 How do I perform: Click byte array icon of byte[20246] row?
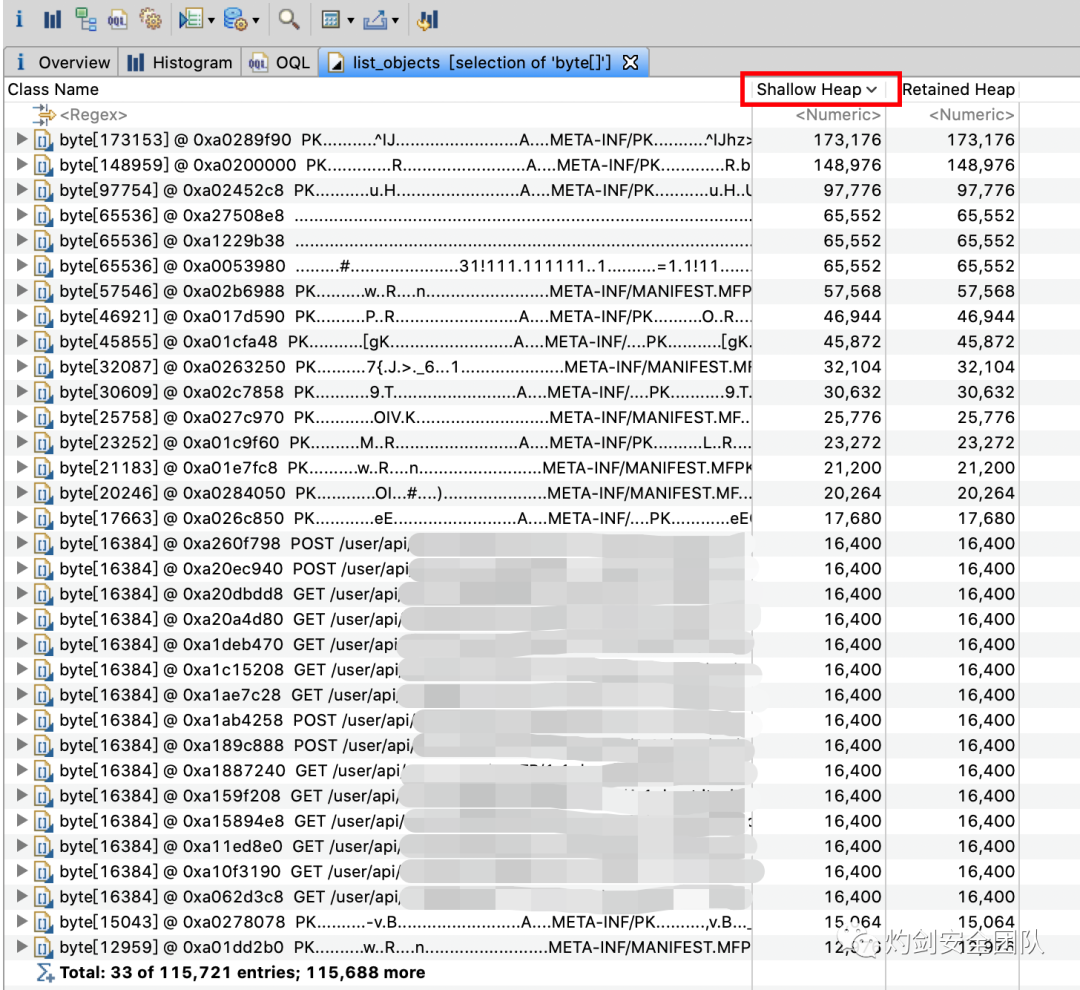click(43, 494)
